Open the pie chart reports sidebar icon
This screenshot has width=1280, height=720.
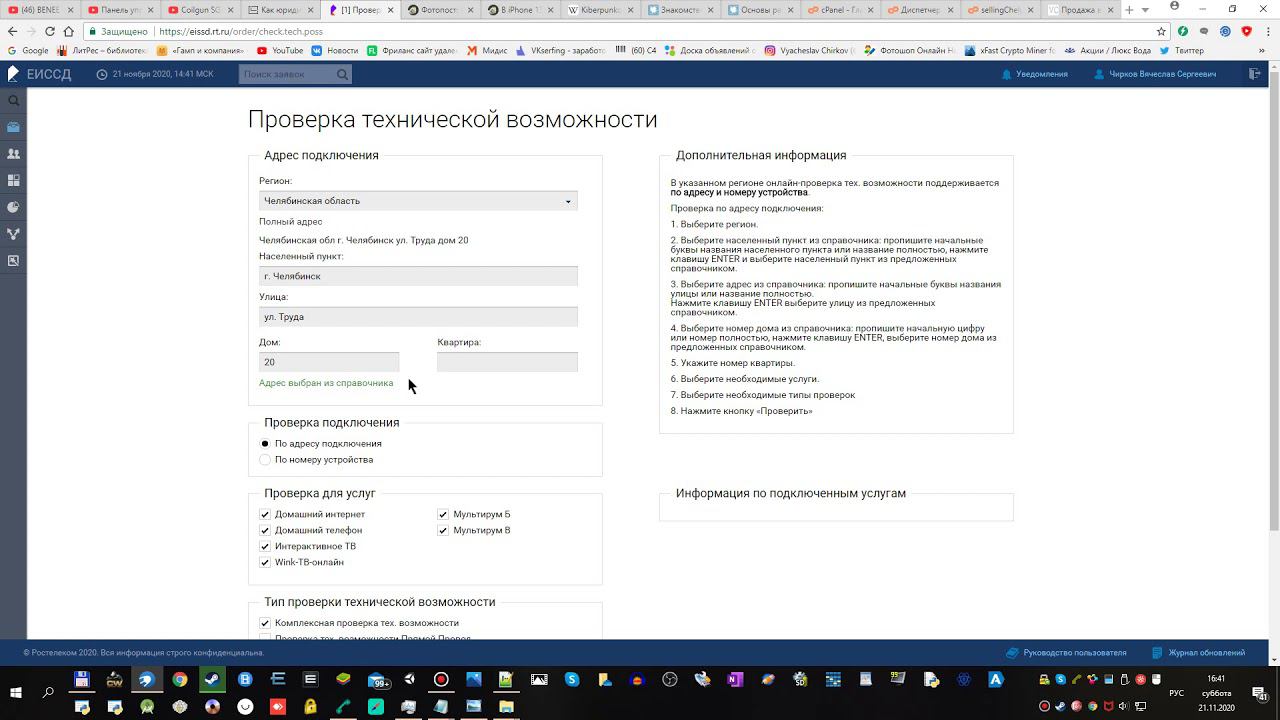tap(13, 207)
